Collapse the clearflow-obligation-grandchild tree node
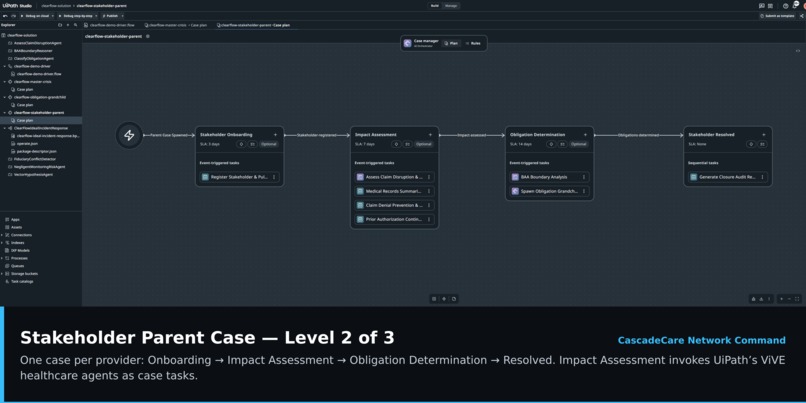 click(5, 97)
